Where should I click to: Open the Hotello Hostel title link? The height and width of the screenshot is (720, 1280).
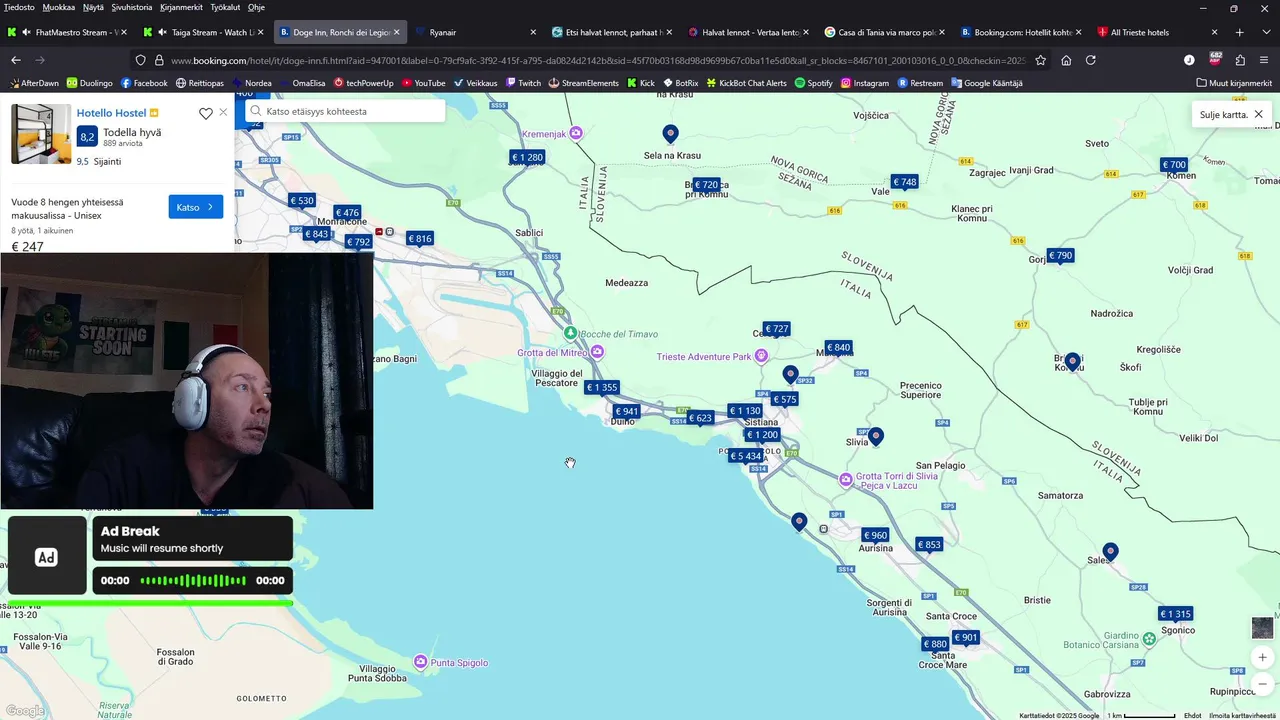tap(111, 113)
